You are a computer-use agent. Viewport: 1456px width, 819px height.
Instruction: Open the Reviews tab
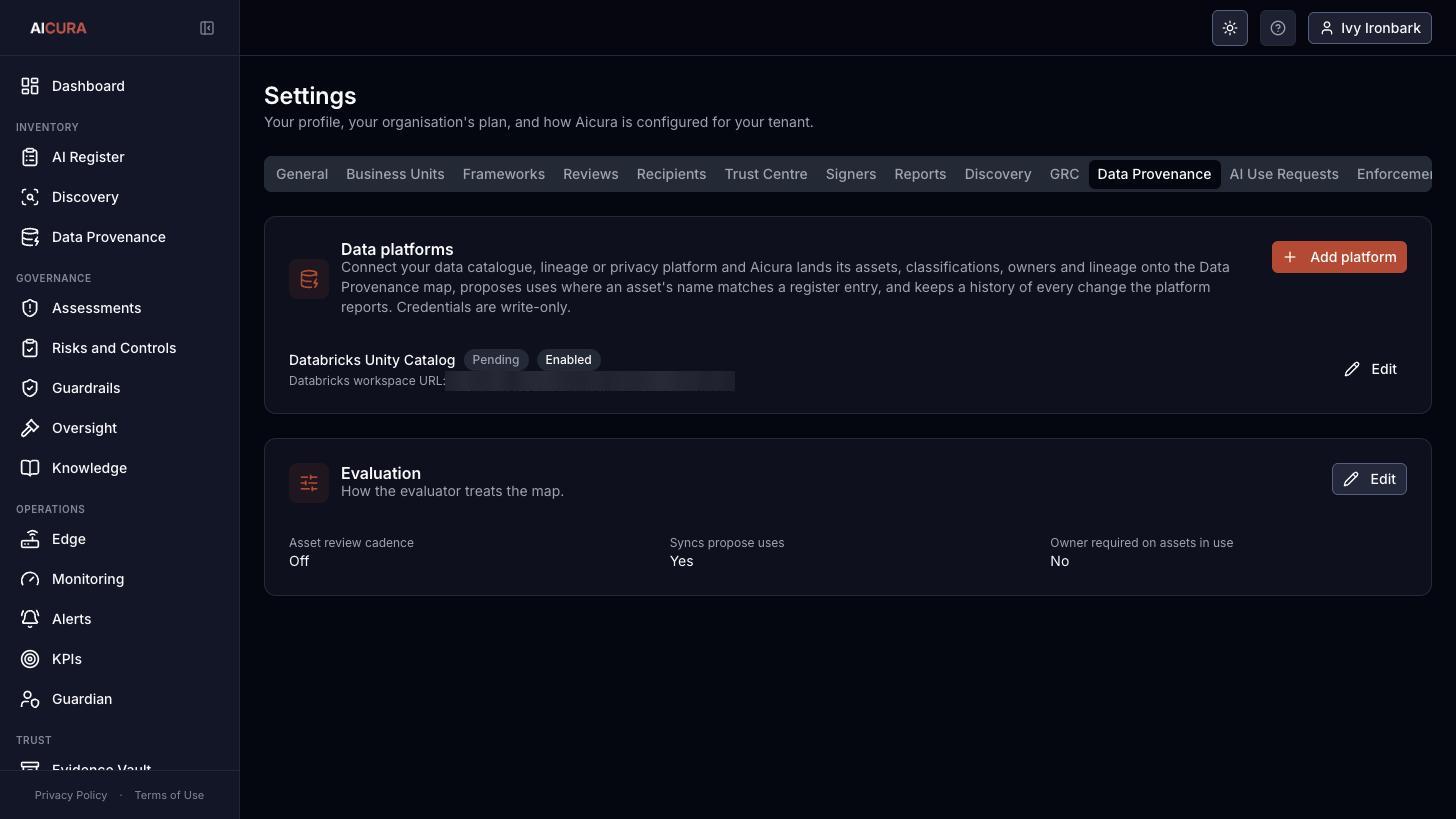(591, 174)
